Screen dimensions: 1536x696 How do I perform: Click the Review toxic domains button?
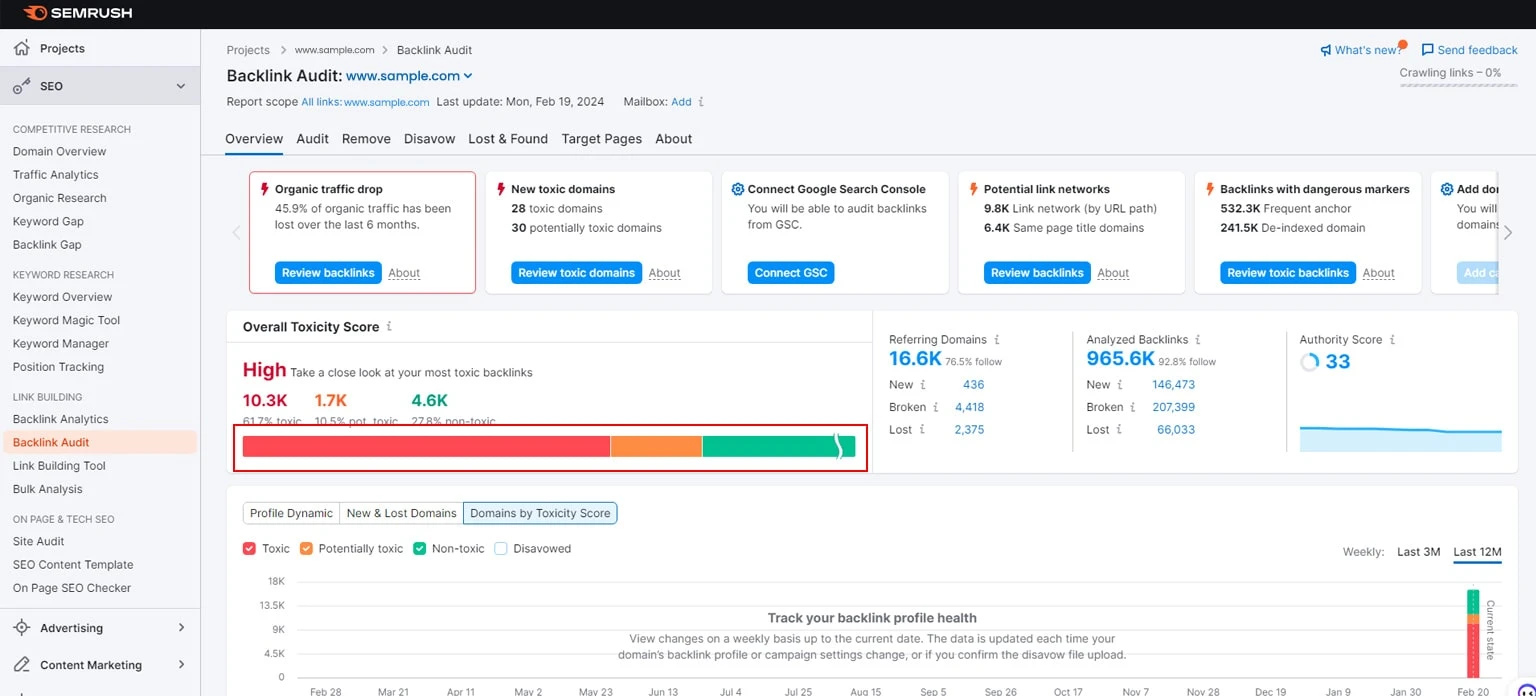576,273
